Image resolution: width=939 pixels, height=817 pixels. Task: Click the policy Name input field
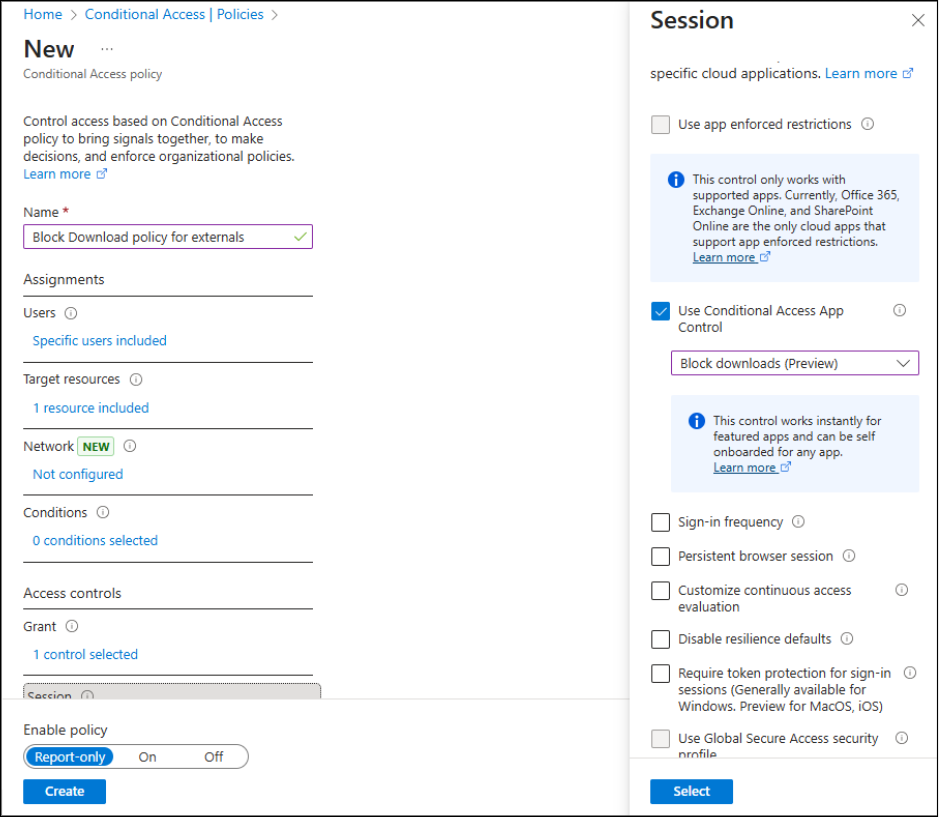click(168, 237)
